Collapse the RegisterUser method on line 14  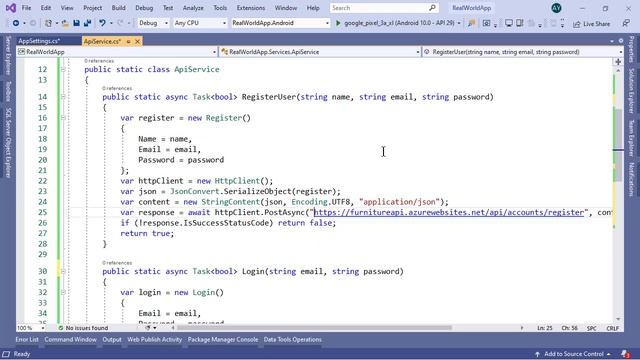pyautogui.click(x=63, y=97)
